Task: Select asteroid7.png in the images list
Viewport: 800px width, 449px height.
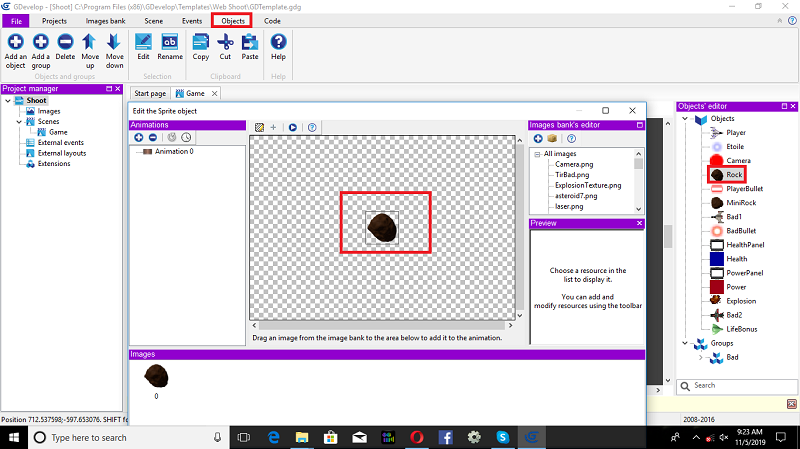Action: click(x=576, y=196)
